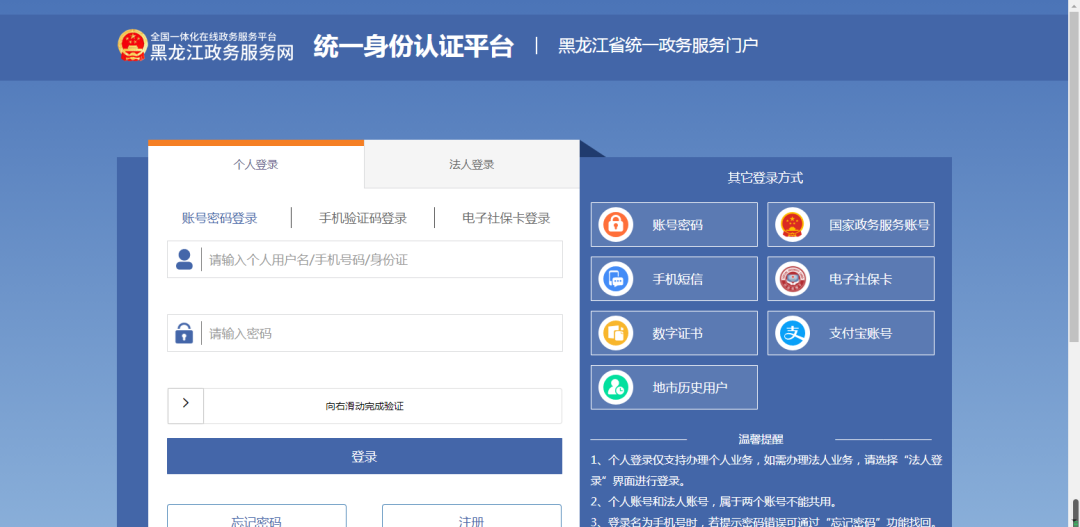Click the green user clock icon for 地市历史用户
Screen dimensions: 1080x527
(615, 388)
